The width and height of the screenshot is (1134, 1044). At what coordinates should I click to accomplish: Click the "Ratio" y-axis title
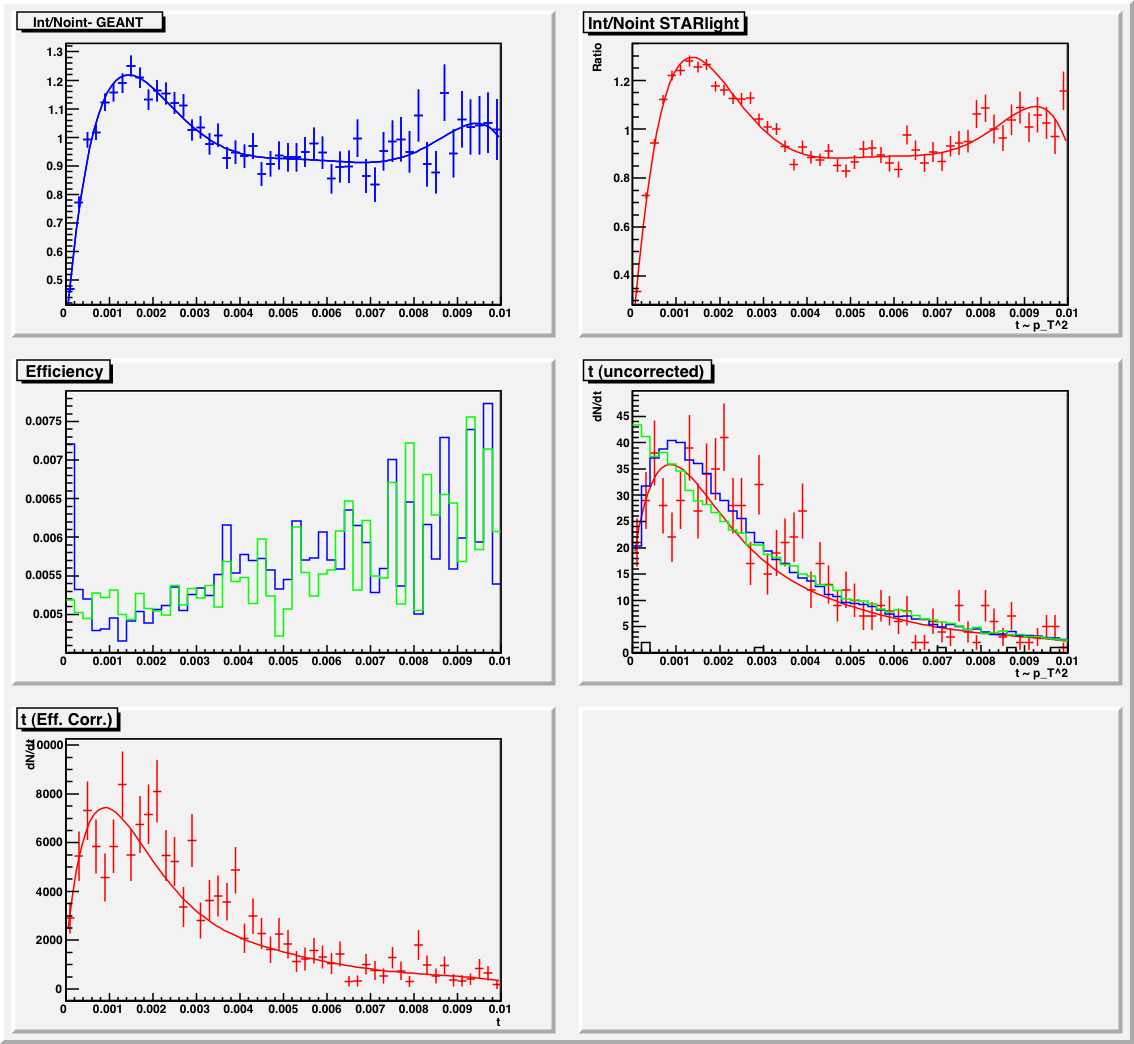598,60
